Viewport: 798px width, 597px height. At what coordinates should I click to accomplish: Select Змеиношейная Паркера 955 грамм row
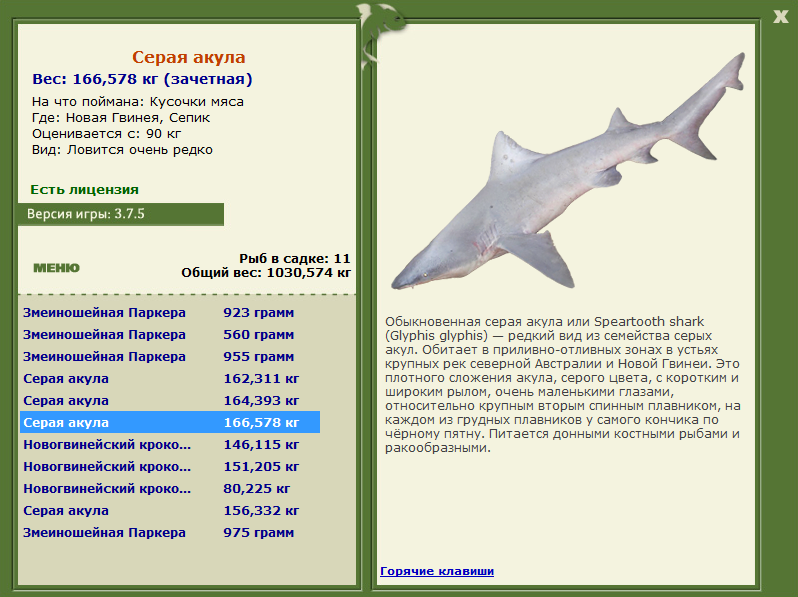click(x=170, y=356)
